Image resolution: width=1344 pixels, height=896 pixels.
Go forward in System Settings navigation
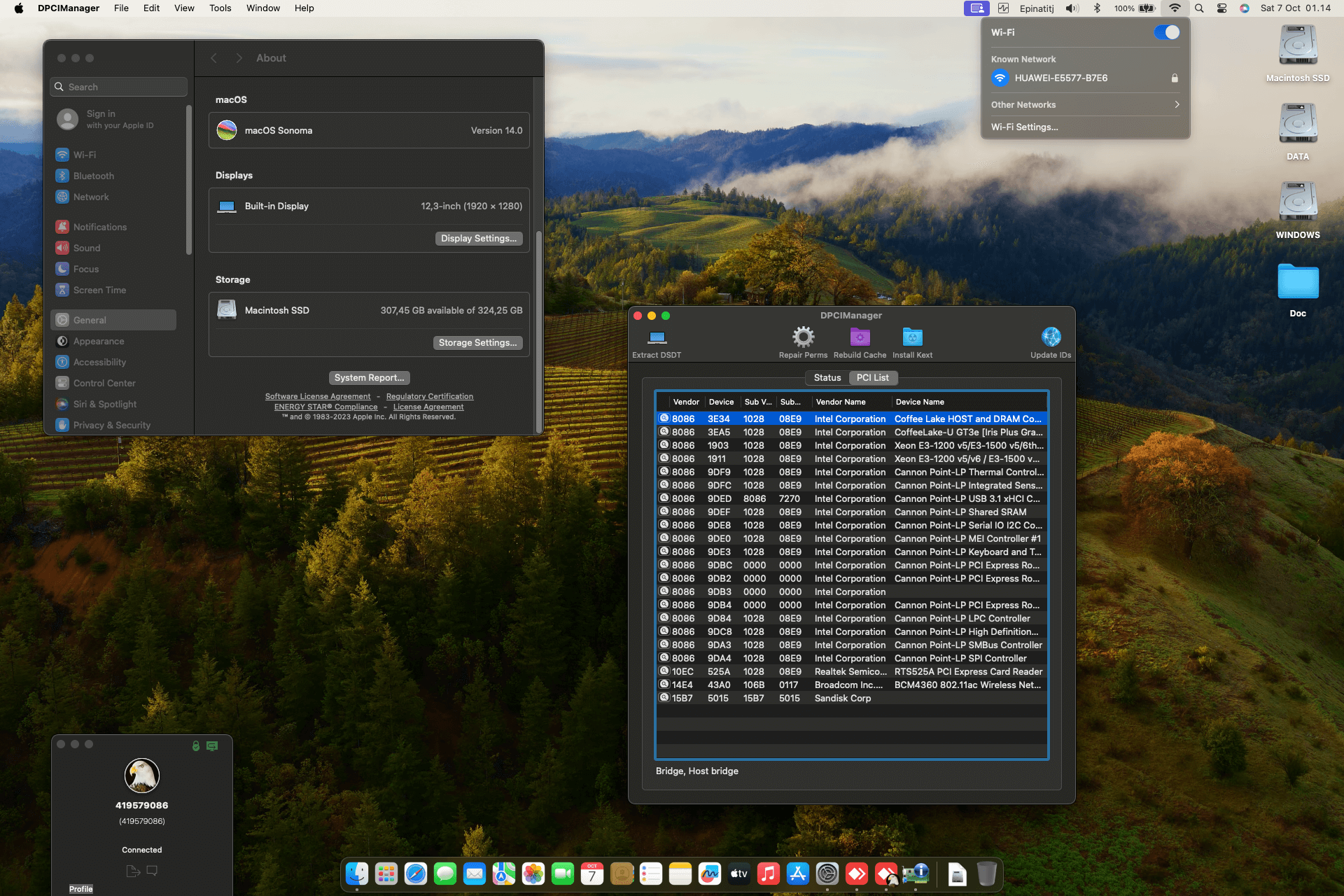[239, 58]
